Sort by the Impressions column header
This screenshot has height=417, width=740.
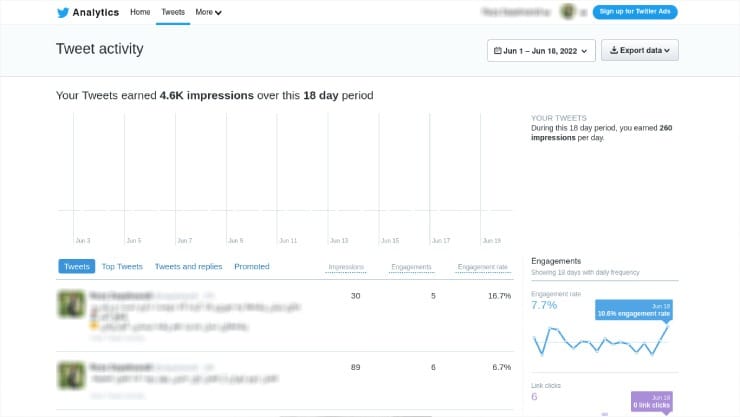pos(346,267)
